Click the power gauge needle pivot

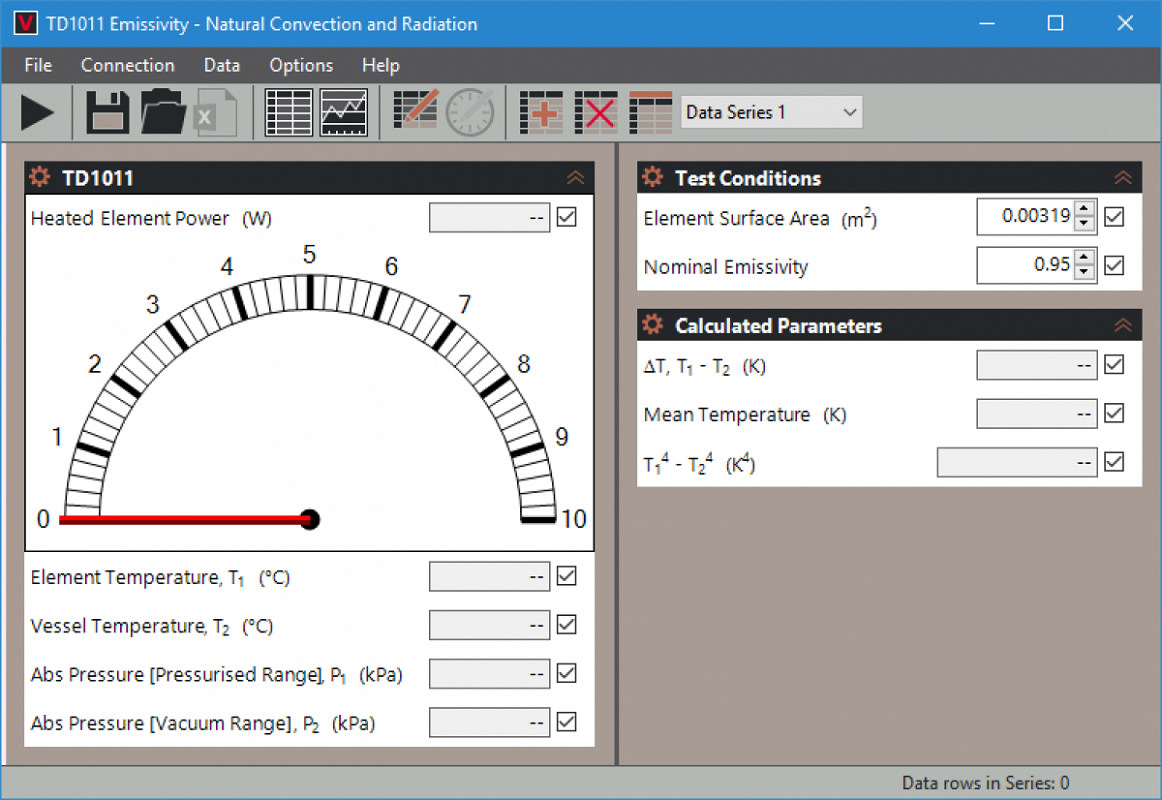point(310,519)
